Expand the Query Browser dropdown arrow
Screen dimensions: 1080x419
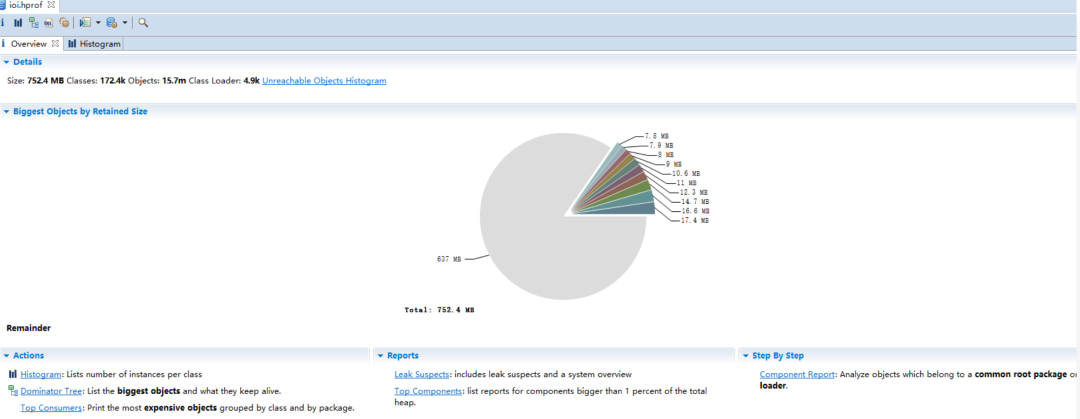click(125, 23)
